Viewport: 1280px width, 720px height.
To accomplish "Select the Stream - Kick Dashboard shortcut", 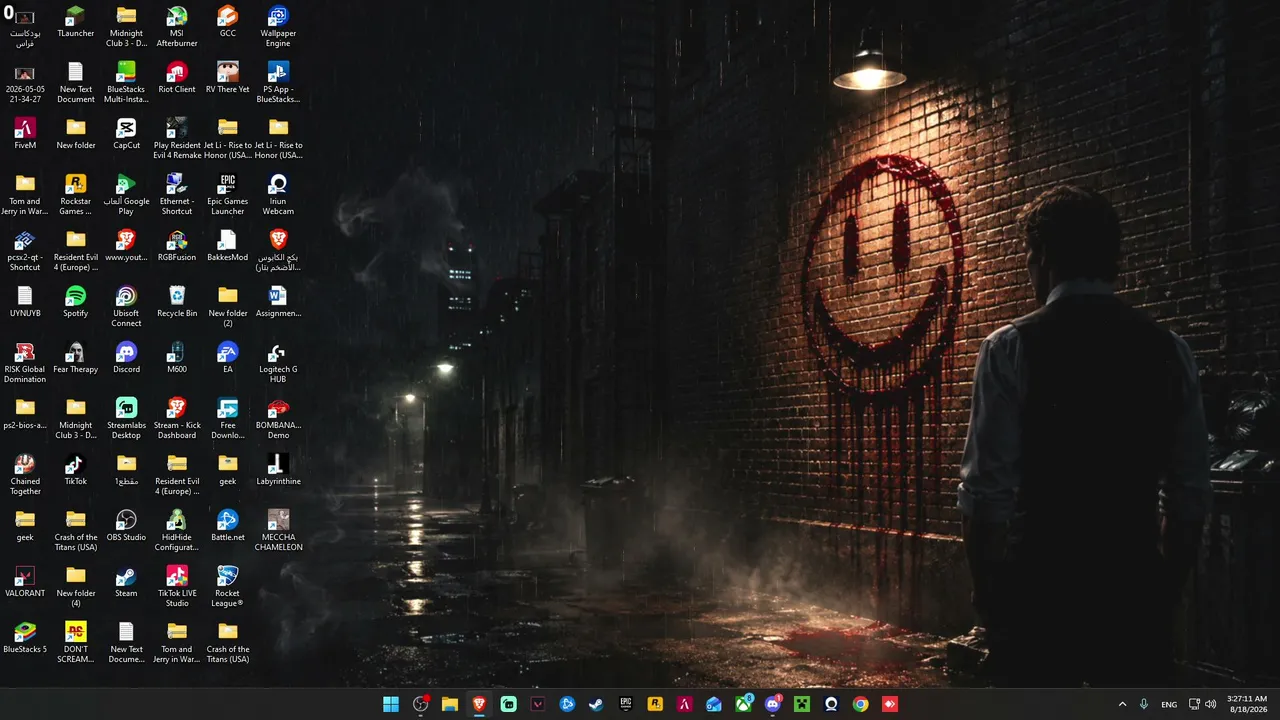I will point(177,419).
